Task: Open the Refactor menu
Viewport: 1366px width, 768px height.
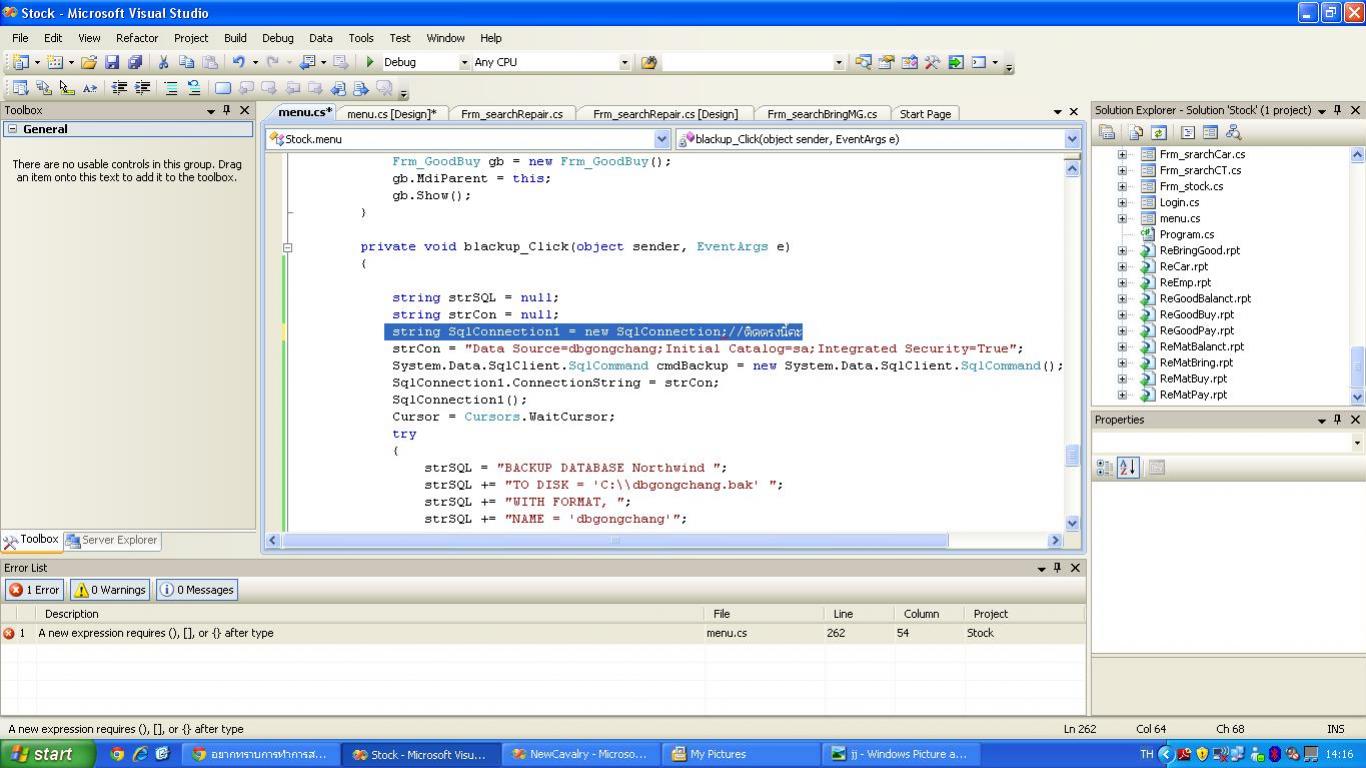Action: point(137,38)
